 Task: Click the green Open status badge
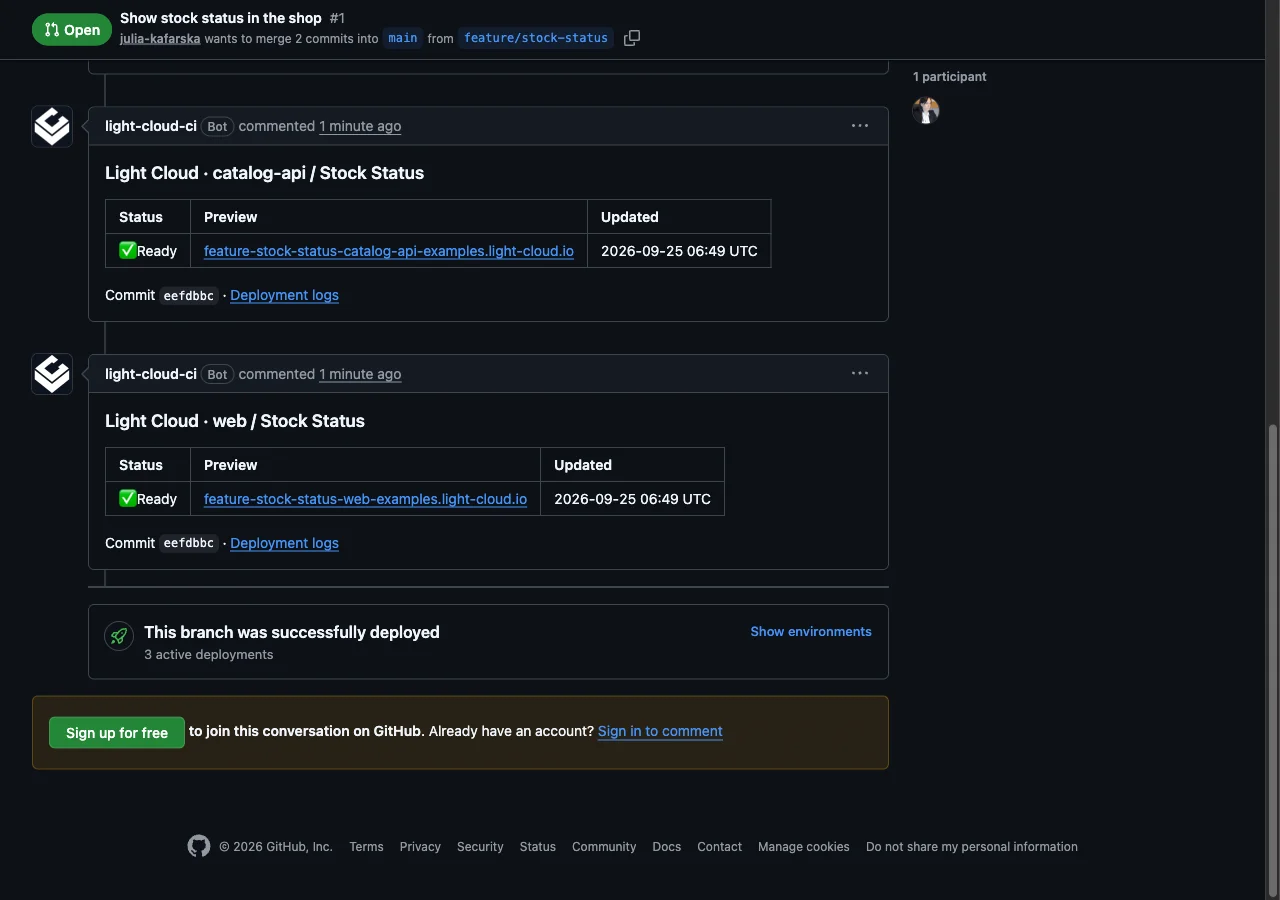click(x=72, y=30)
